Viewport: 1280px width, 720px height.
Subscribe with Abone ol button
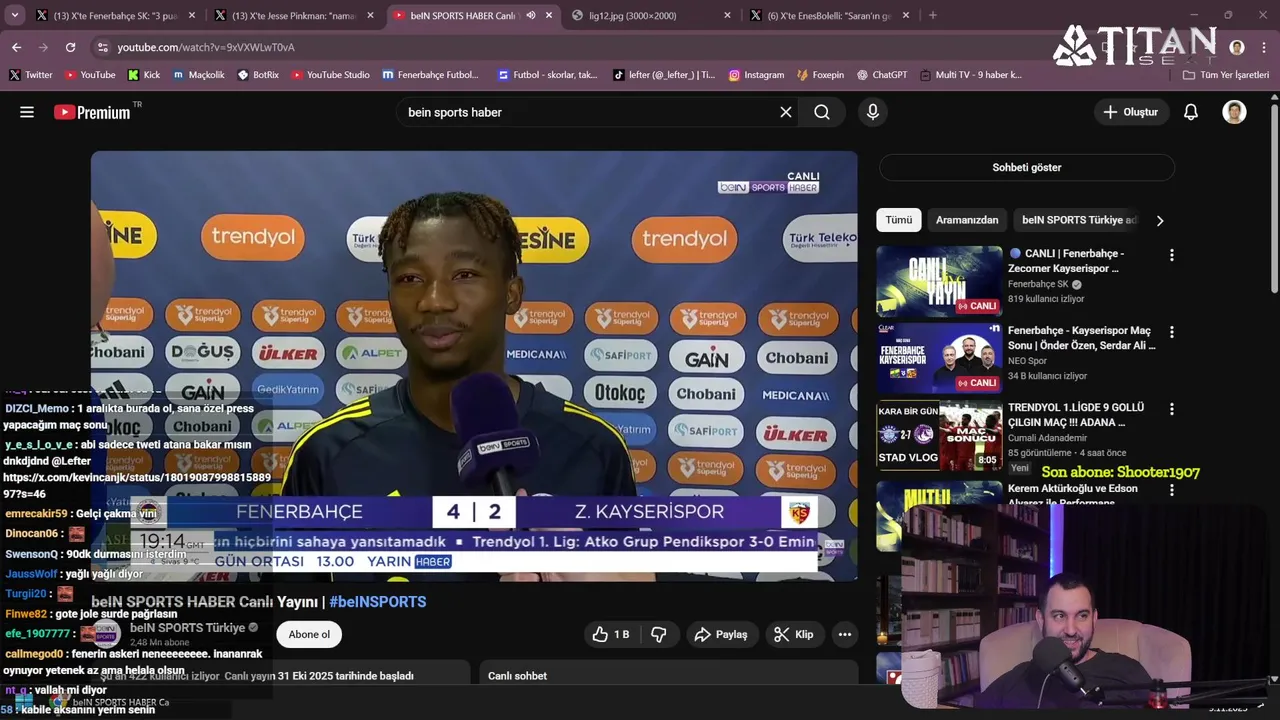pyautogui.click(x=309, y=634)
